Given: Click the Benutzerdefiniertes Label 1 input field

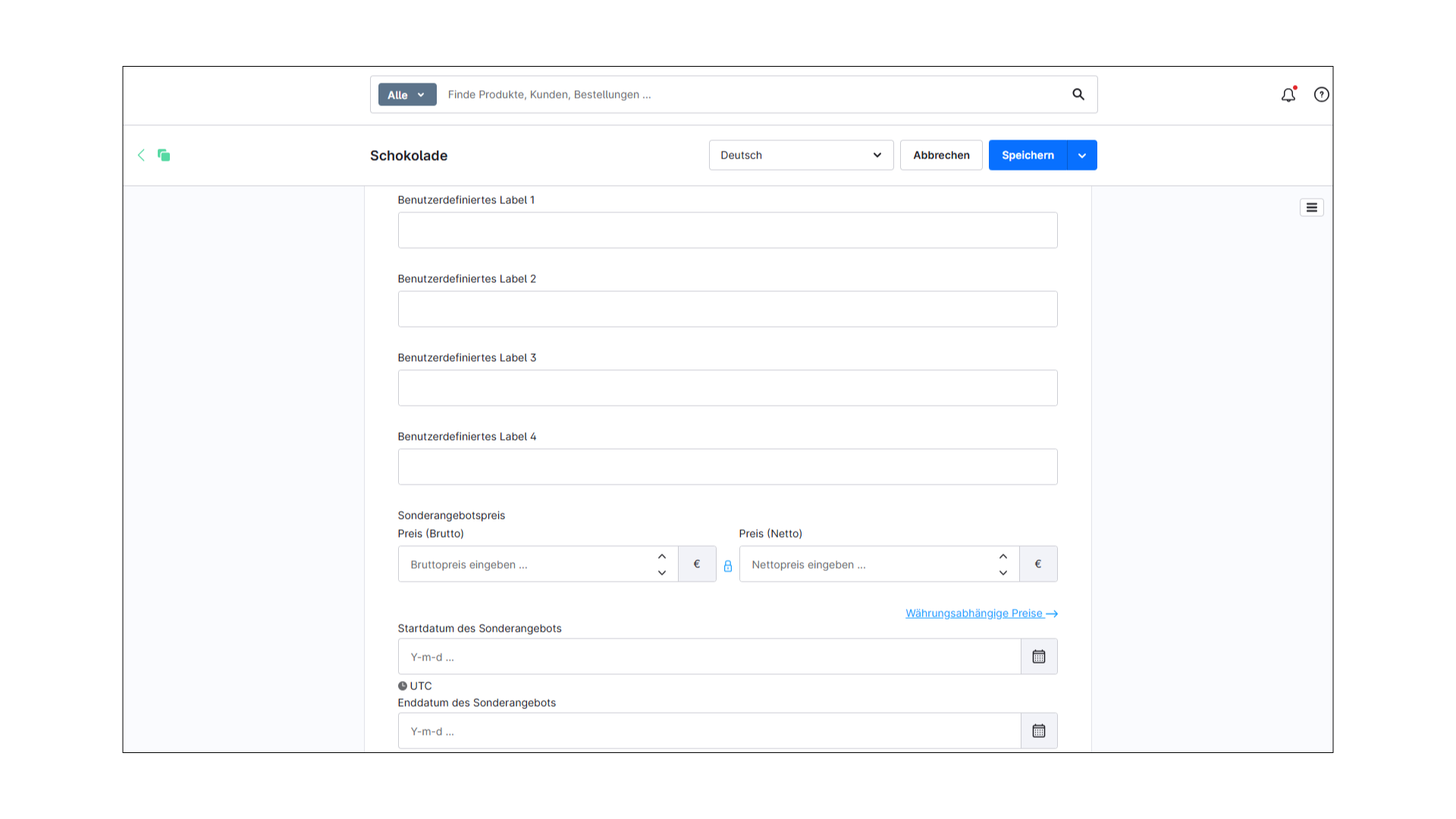Looking at the screenshot, I should (727, 230).
